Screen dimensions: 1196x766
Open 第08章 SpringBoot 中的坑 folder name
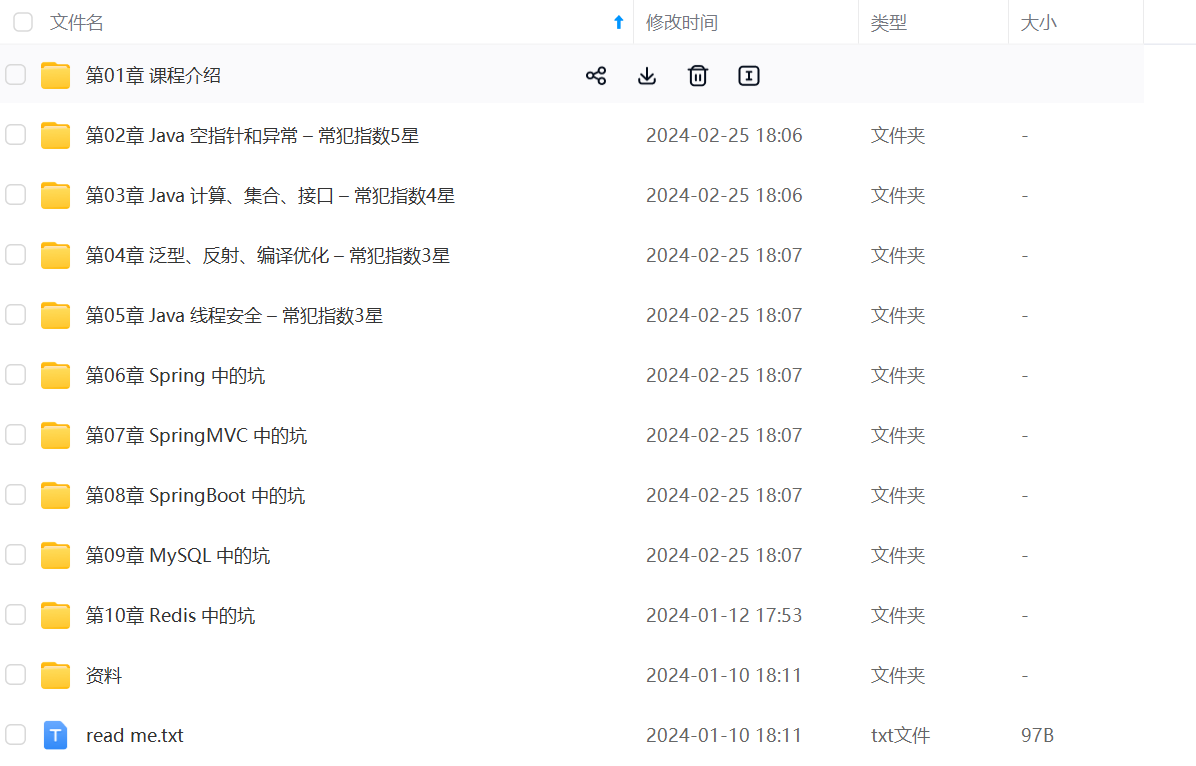pyautogui.click(x=195, y=495)
